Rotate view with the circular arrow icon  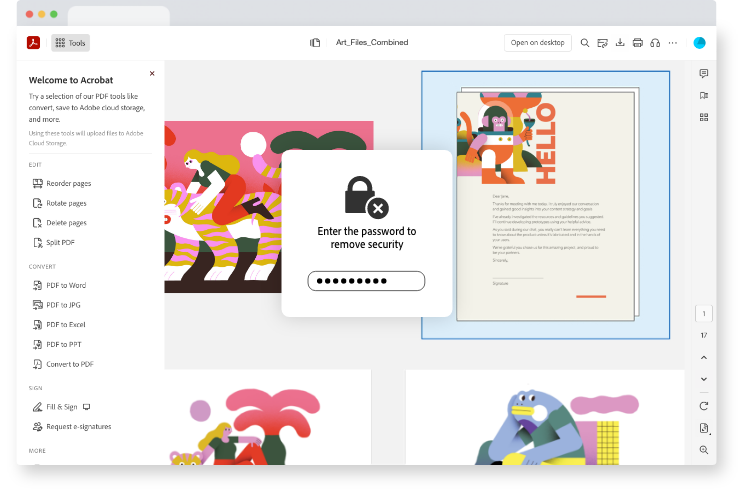click(704, 406)
